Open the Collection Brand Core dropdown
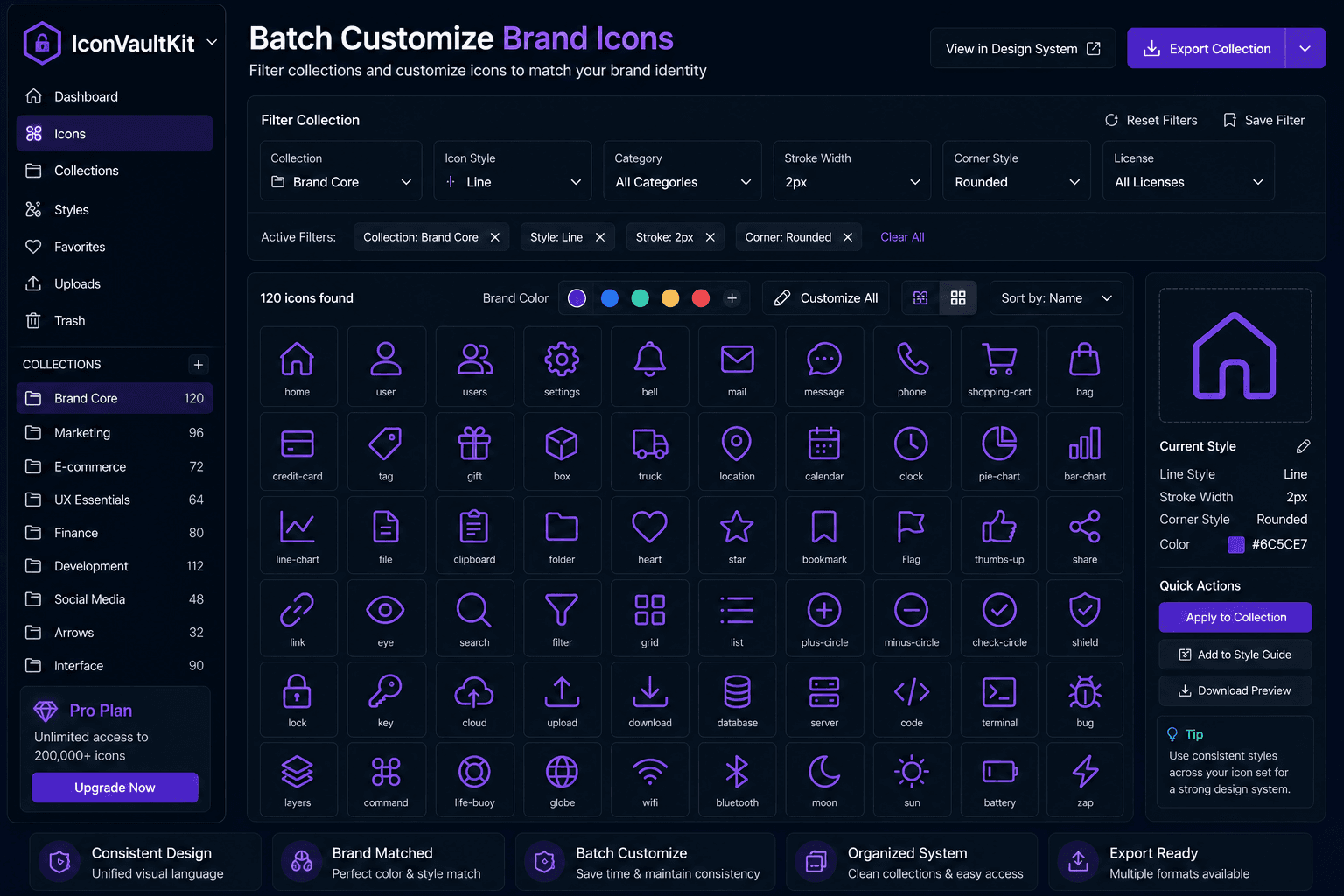Viewport: 1344px width, 896px height. coord(341,171)
